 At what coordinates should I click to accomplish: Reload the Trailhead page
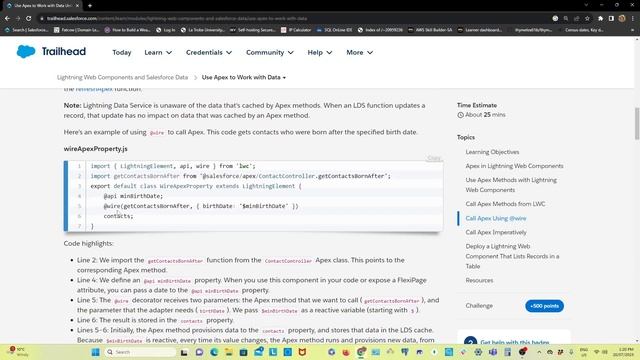pos(29,18)
